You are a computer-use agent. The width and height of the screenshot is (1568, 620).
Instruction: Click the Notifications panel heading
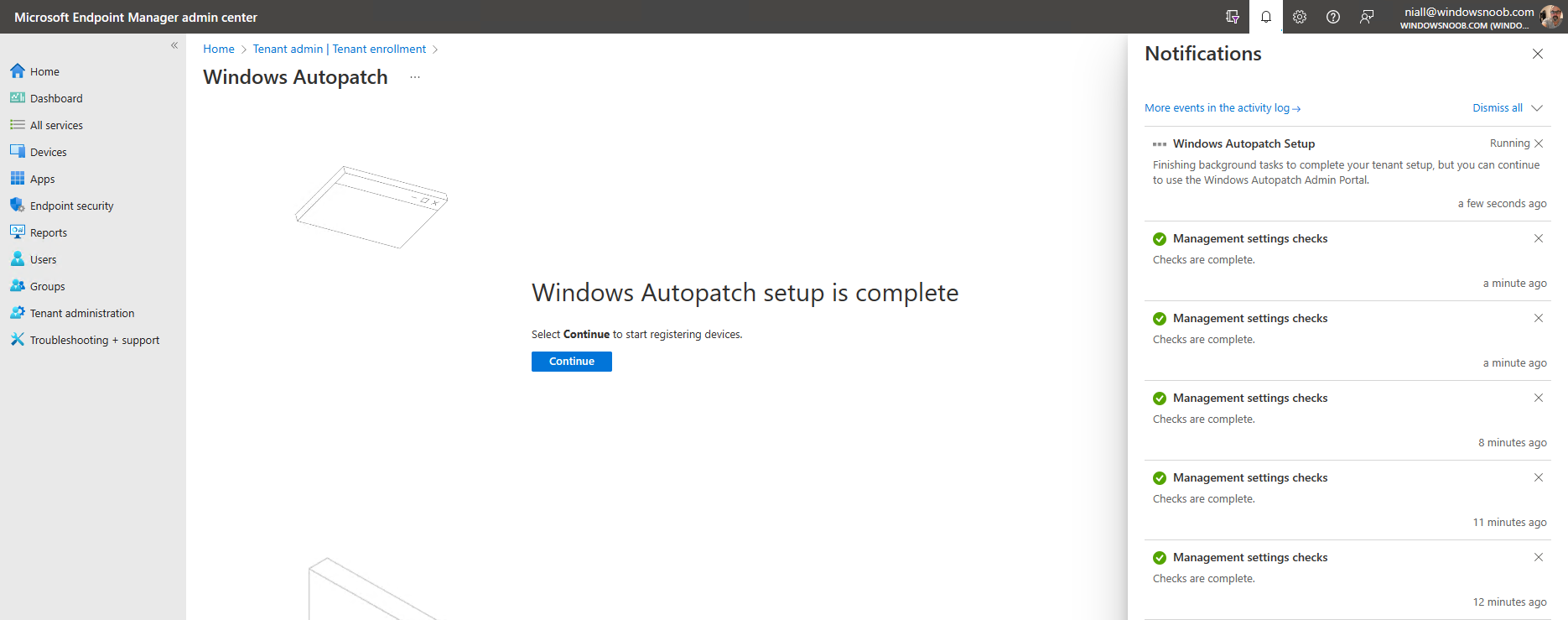(1203, 54)
